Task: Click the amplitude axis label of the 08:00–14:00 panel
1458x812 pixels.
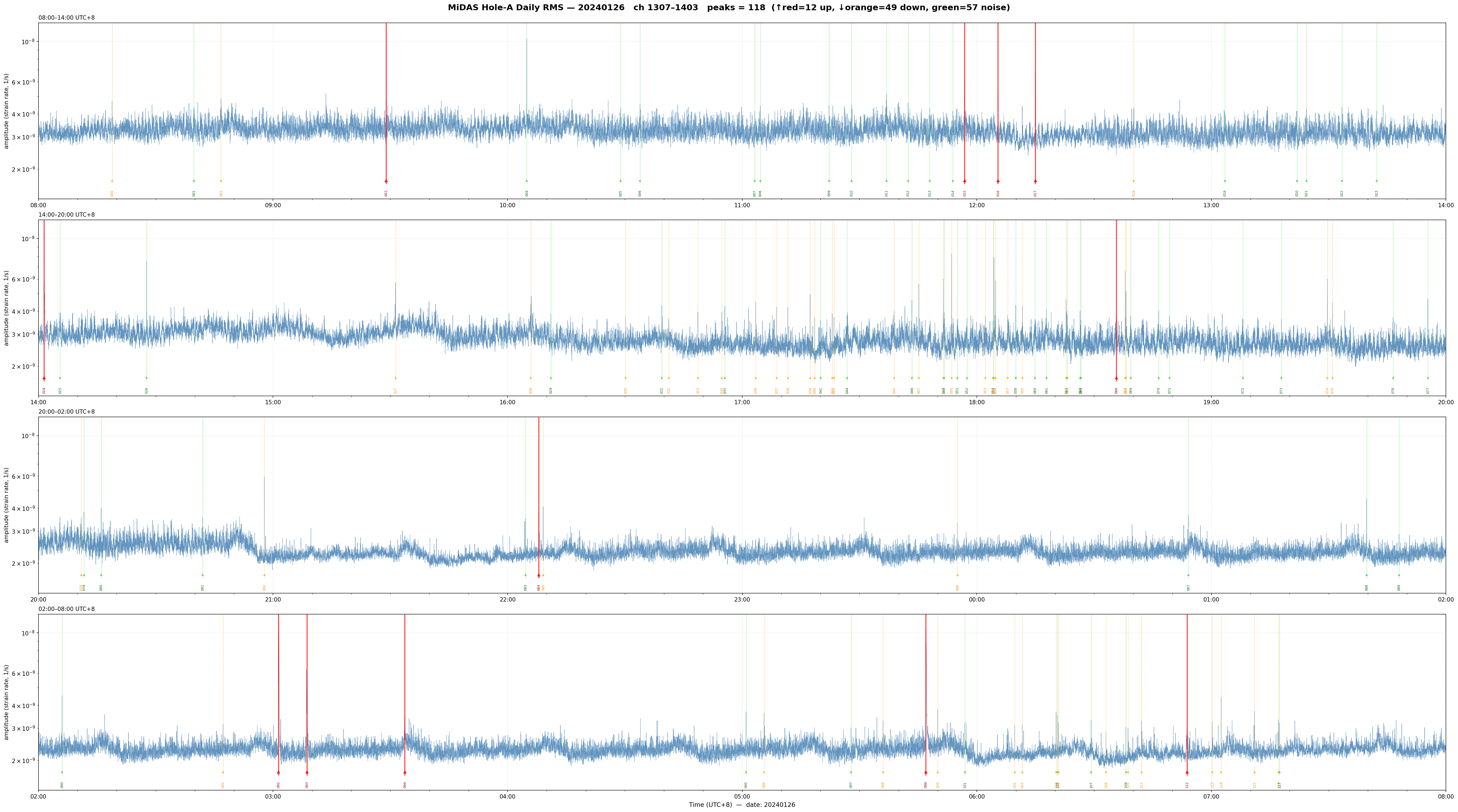Action: (x=7, y=111)
